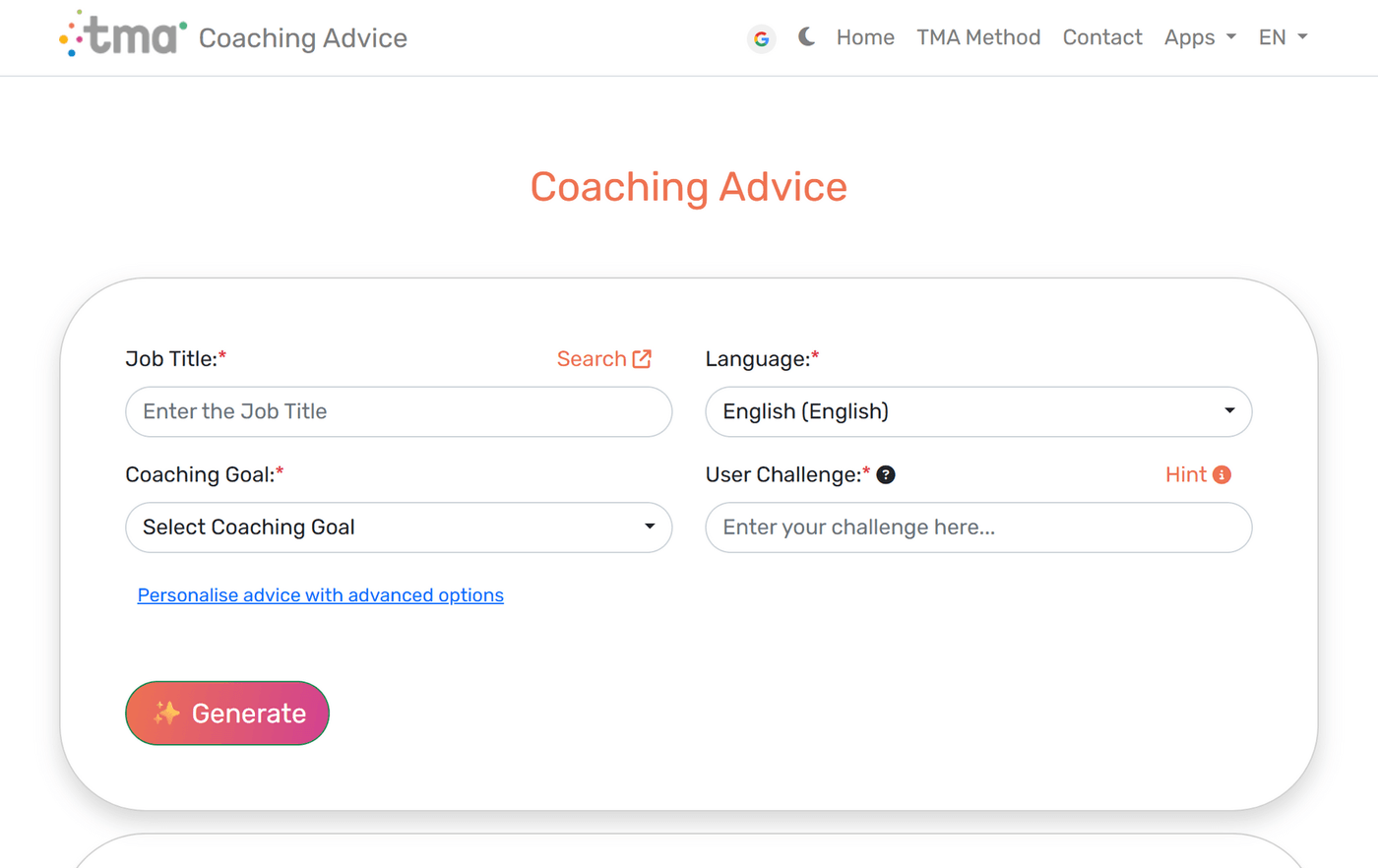Click the Google sign-in icon

[761, 37]
